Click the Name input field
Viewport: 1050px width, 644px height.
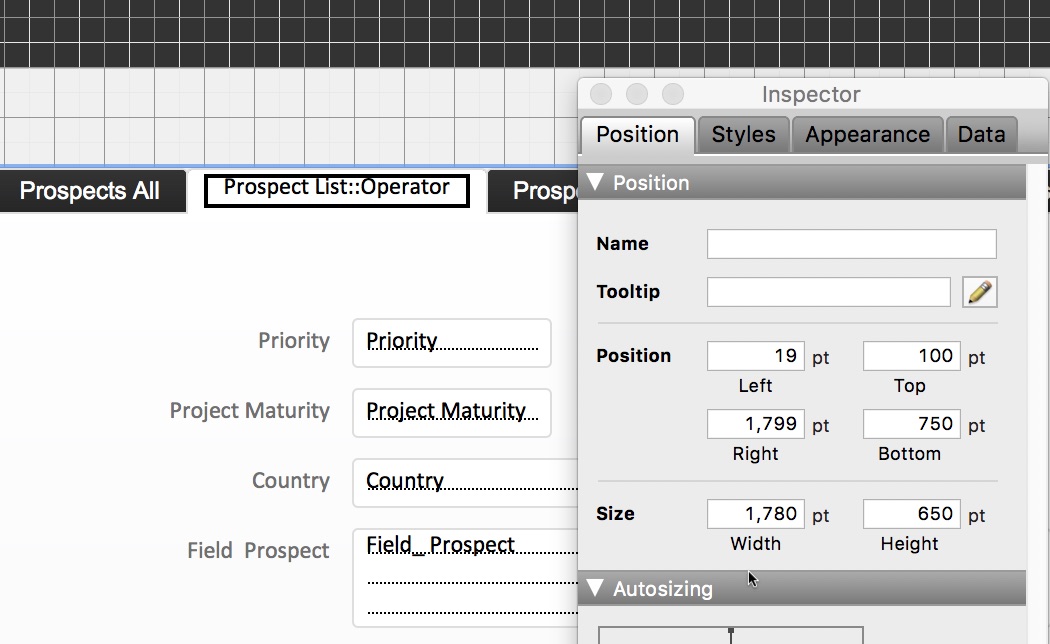[851, 244]
